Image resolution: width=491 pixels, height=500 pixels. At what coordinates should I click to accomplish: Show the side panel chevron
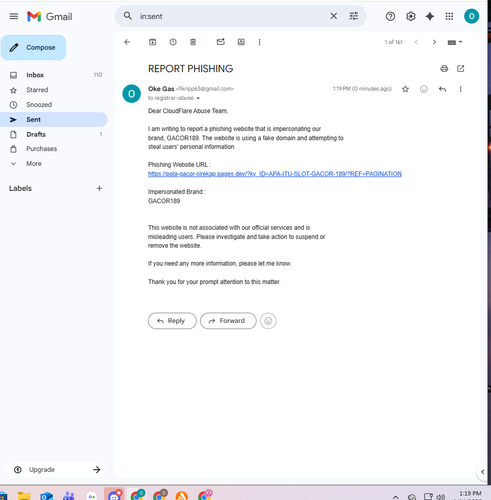pos(482,472)
